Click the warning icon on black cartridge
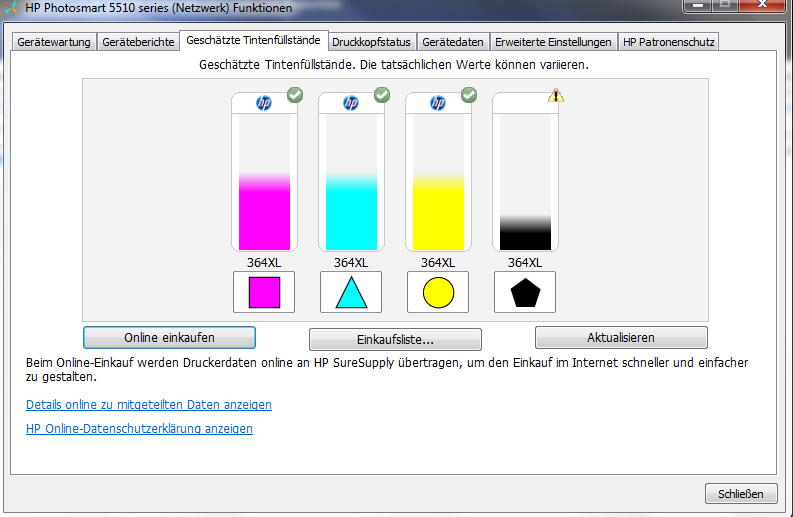Screen dimensions: 793x517 click(x=556, y=95)
